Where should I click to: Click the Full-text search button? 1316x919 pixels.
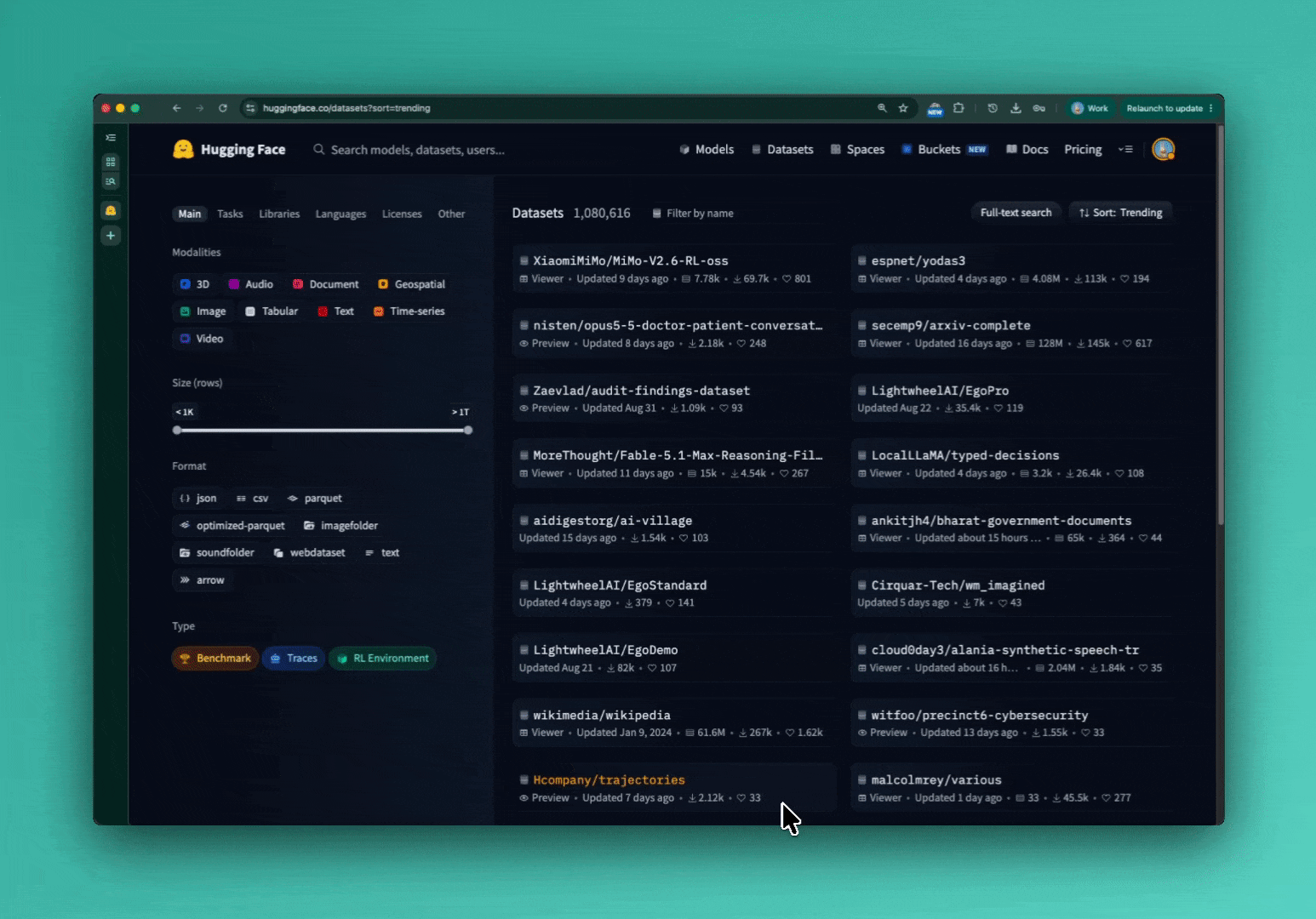[1016, 213]
